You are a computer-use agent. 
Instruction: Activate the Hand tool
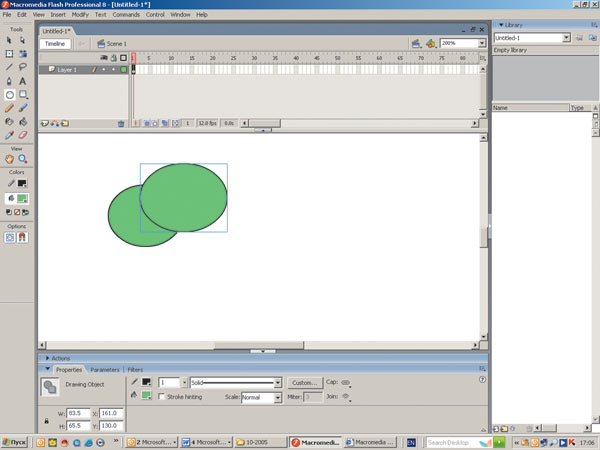point(10,158)
